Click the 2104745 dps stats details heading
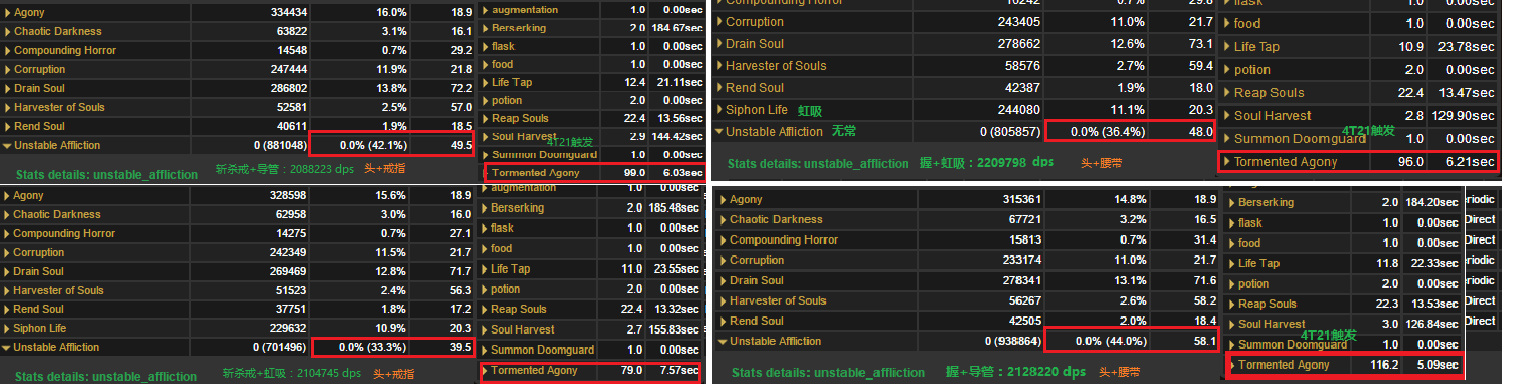The width and height of the screenshot is (1513, 384). tap(291, 373)
